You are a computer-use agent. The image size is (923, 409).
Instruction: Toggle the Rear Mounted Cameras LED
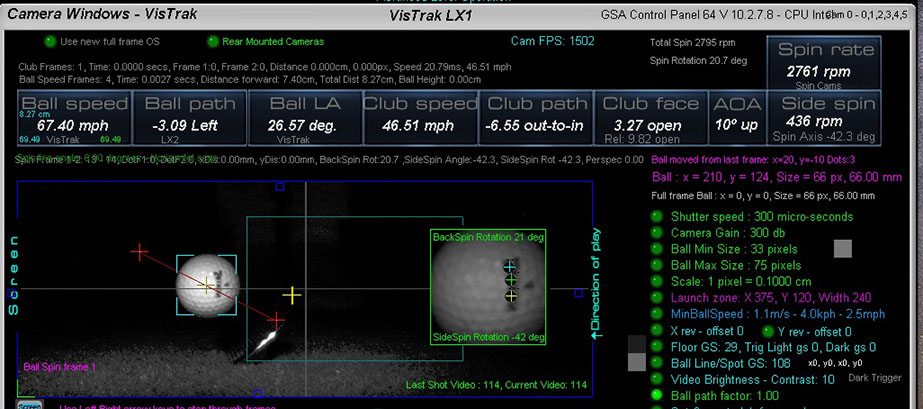213,42
